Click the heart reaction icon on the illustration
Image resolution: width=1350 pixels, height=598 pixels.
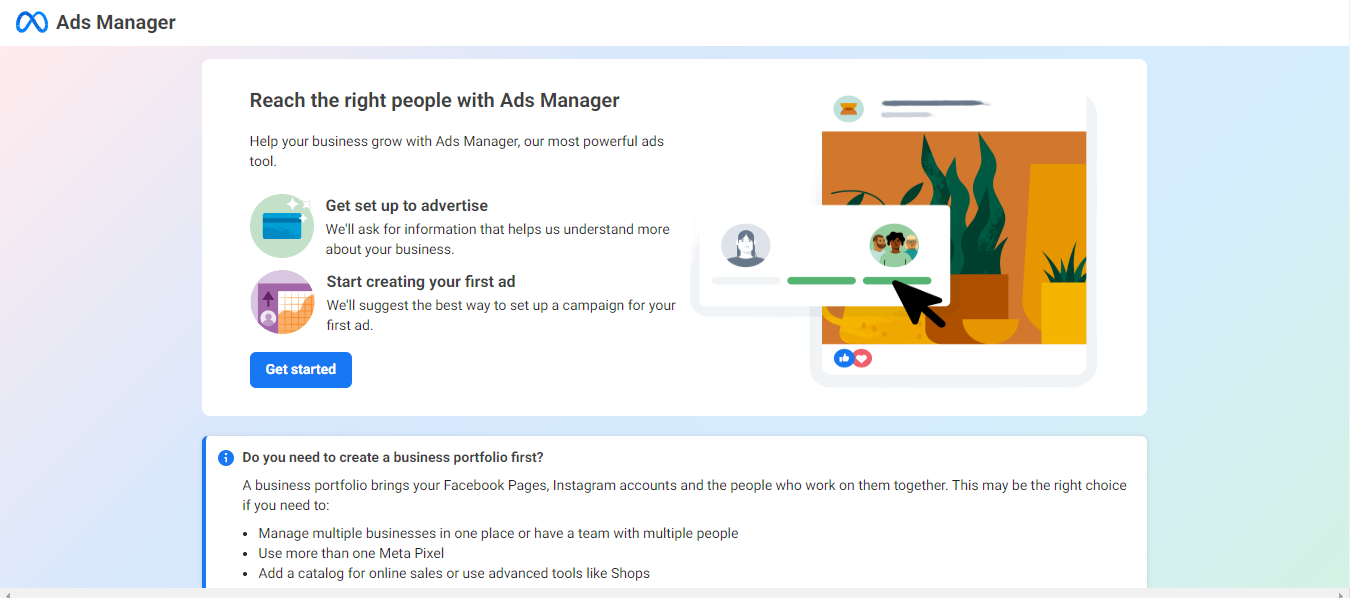click(862, 357)
